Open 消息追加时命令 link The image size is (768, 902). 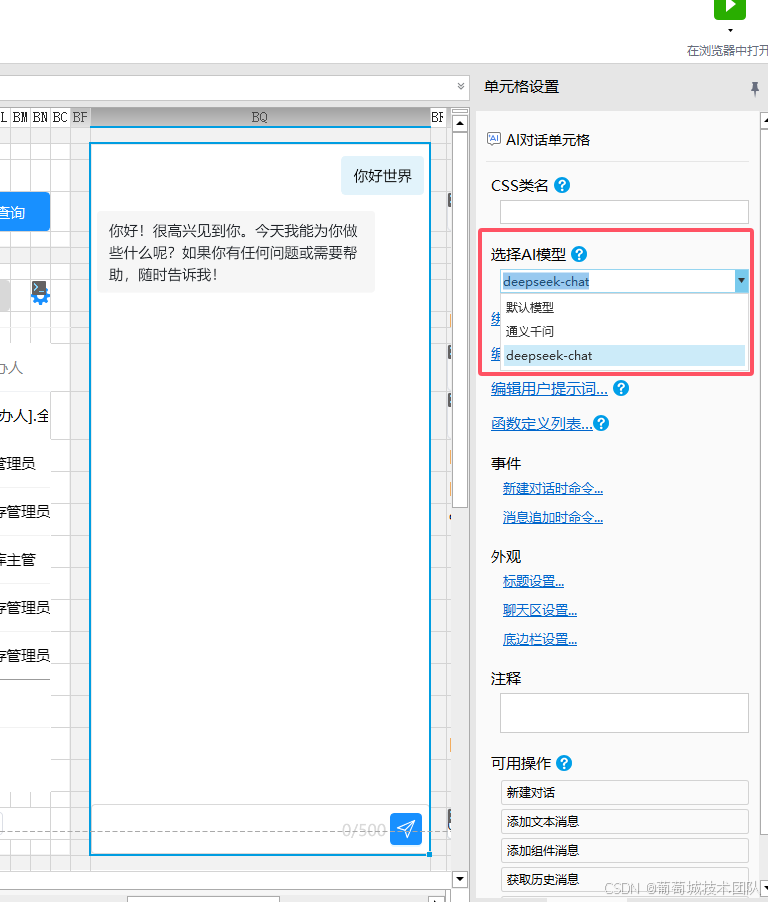pyautogui.click(x=553, y=518)
